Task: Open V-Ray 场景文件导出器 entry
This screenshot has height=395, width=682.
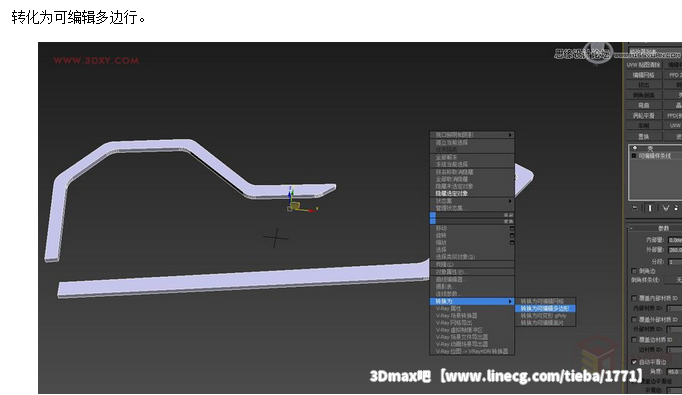Action: pyautogui.click(x=472, y=337)
